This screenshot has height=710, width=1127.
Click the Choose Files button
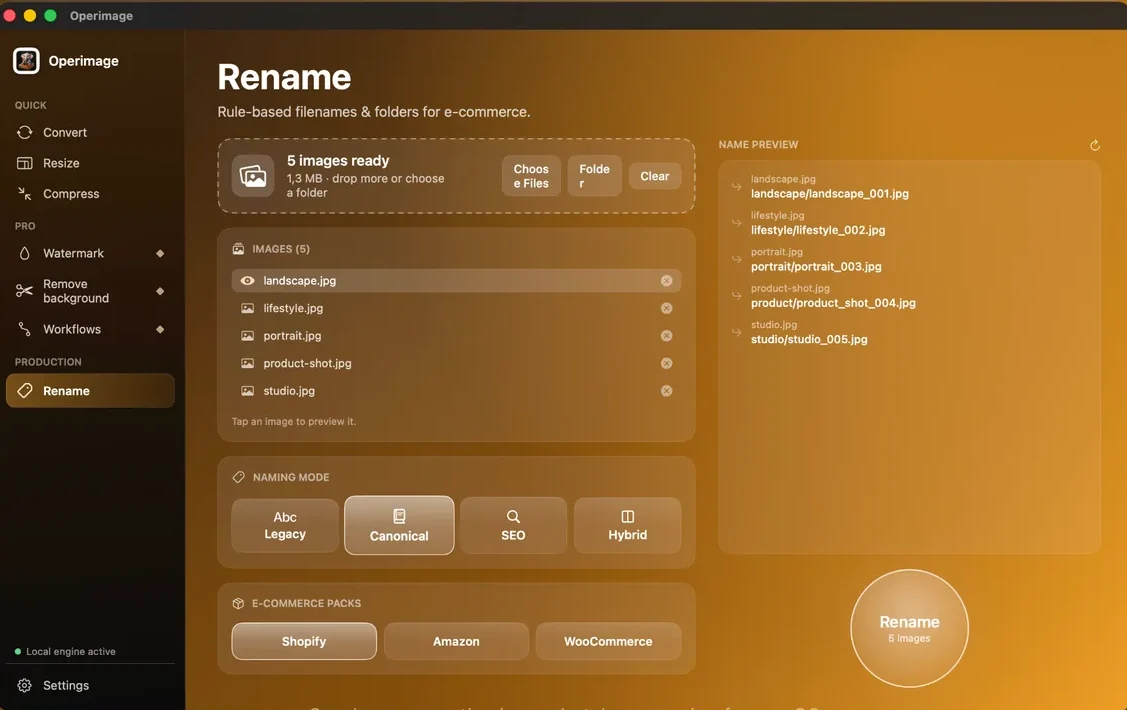(531, 176)
